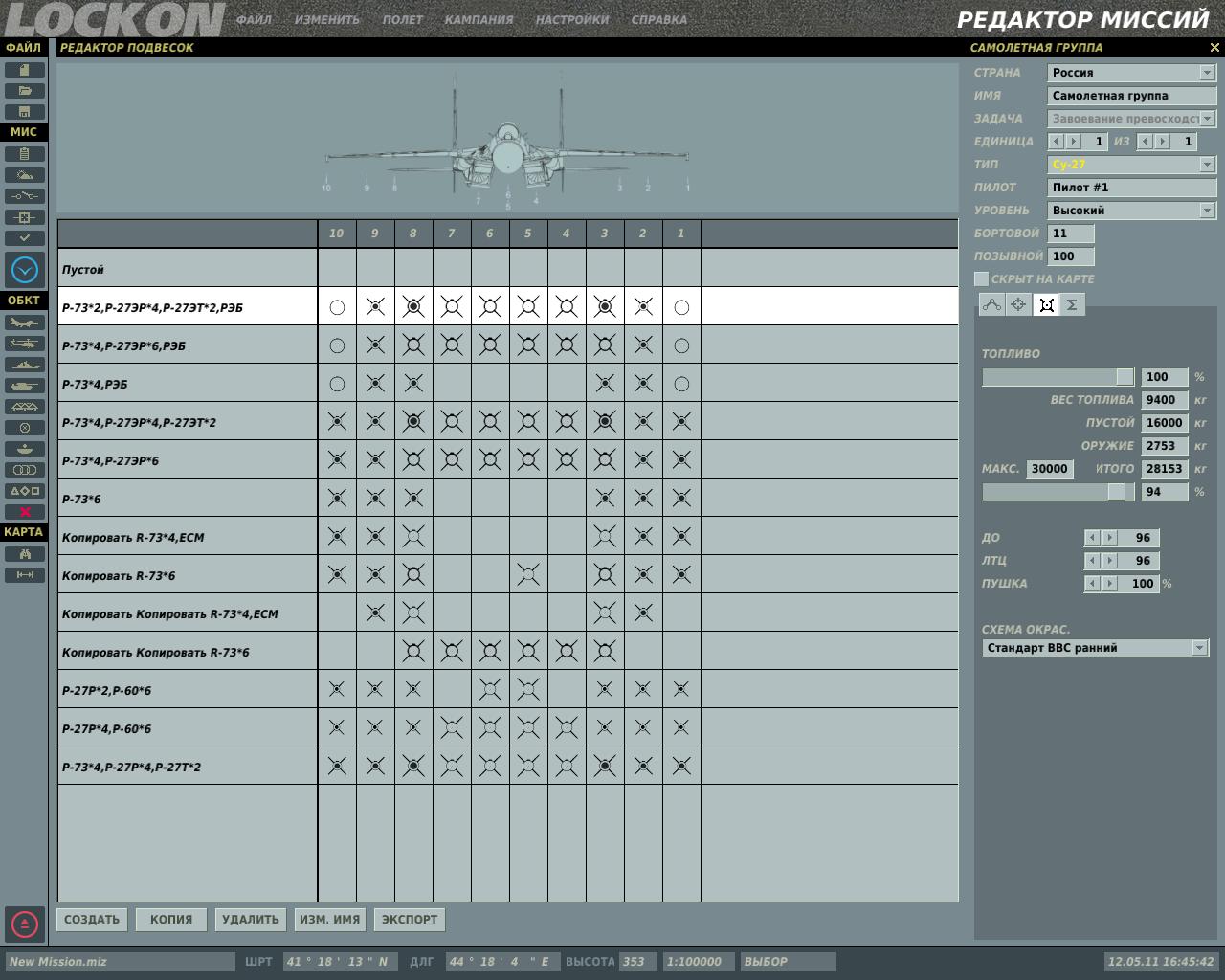Image resolution: width=1225 pixels, height=980 pixels.
Task: Click the УДАЛИТЬ button
Action: 251,920
